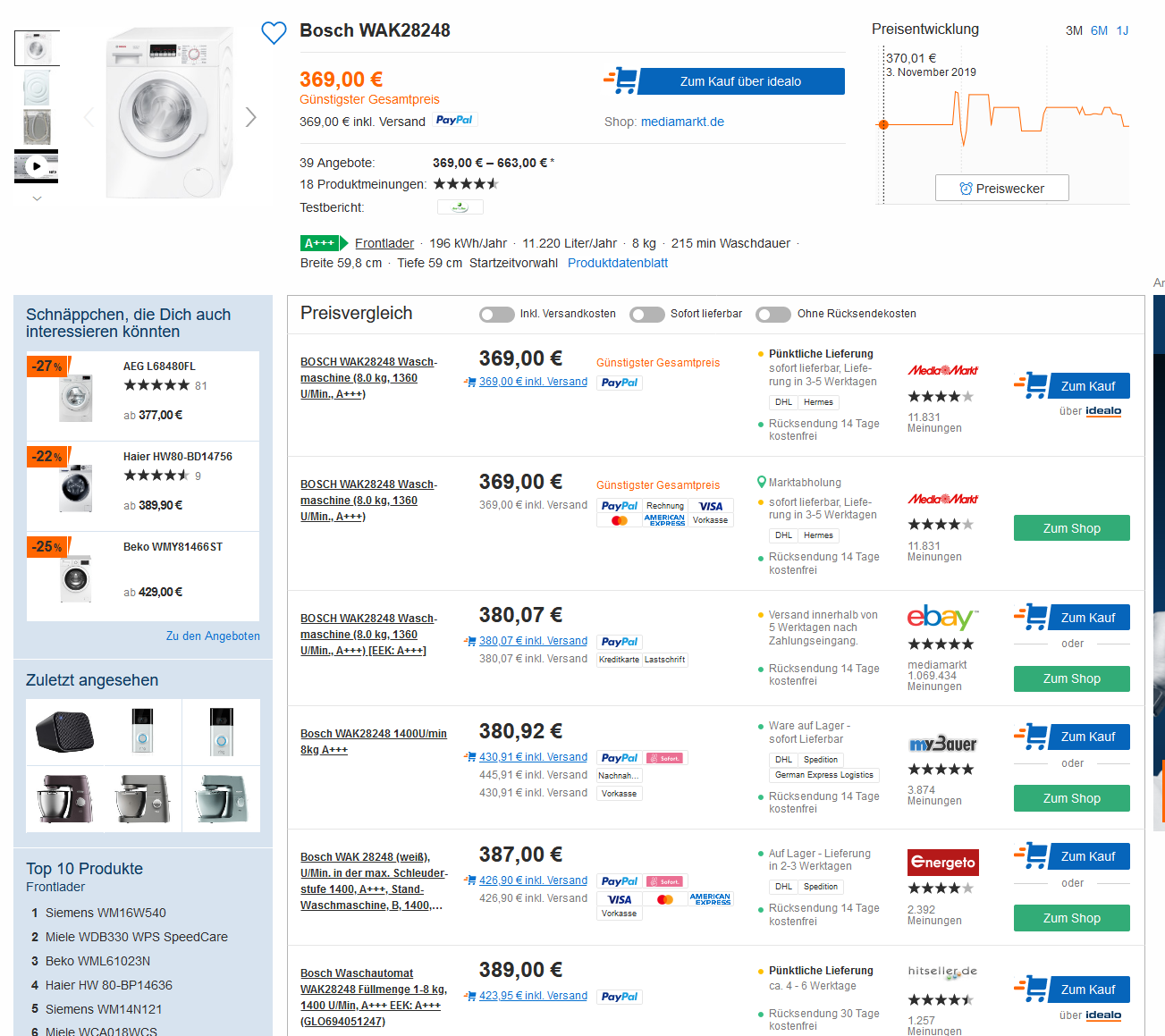1165x1036 pixels.
Task: Turn on Sofort lieferbar filter
Action: pyautogui.click(x=646, y=314)
